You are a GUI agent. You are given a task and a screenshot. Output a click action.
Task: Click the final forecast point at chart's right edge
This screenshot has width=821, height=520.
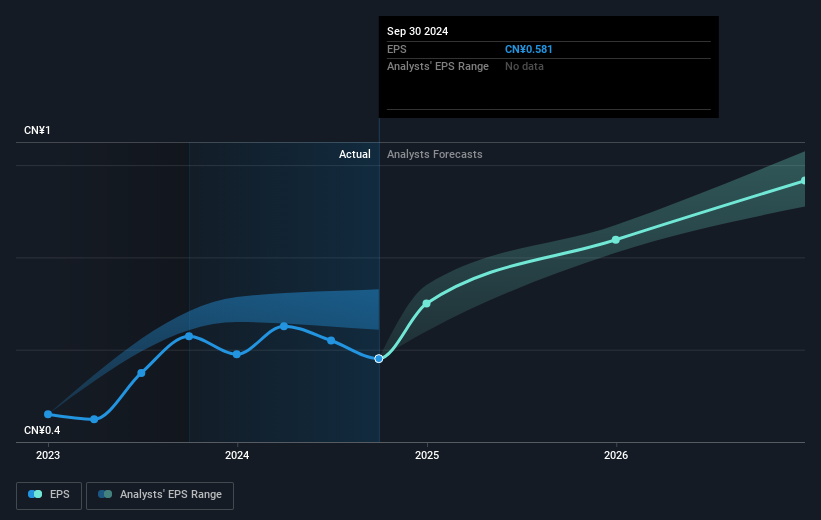tap(804, 181)
